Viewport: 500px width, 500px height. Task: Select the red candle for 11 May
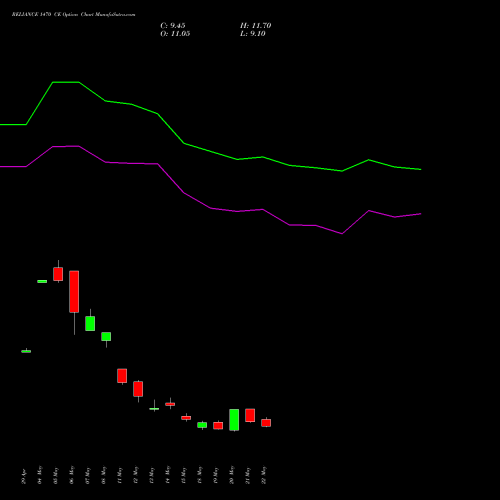(x=122, y=376)
